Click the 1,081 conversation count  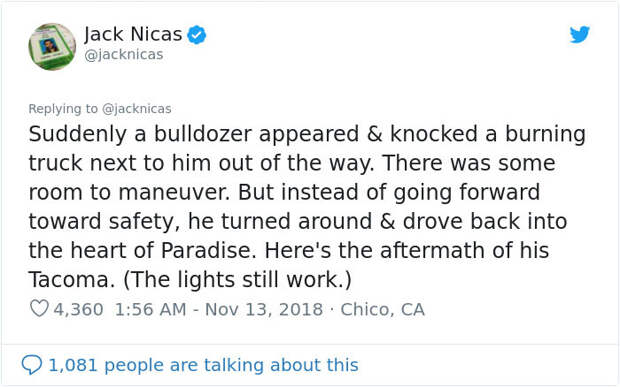(x=73, y=365)
